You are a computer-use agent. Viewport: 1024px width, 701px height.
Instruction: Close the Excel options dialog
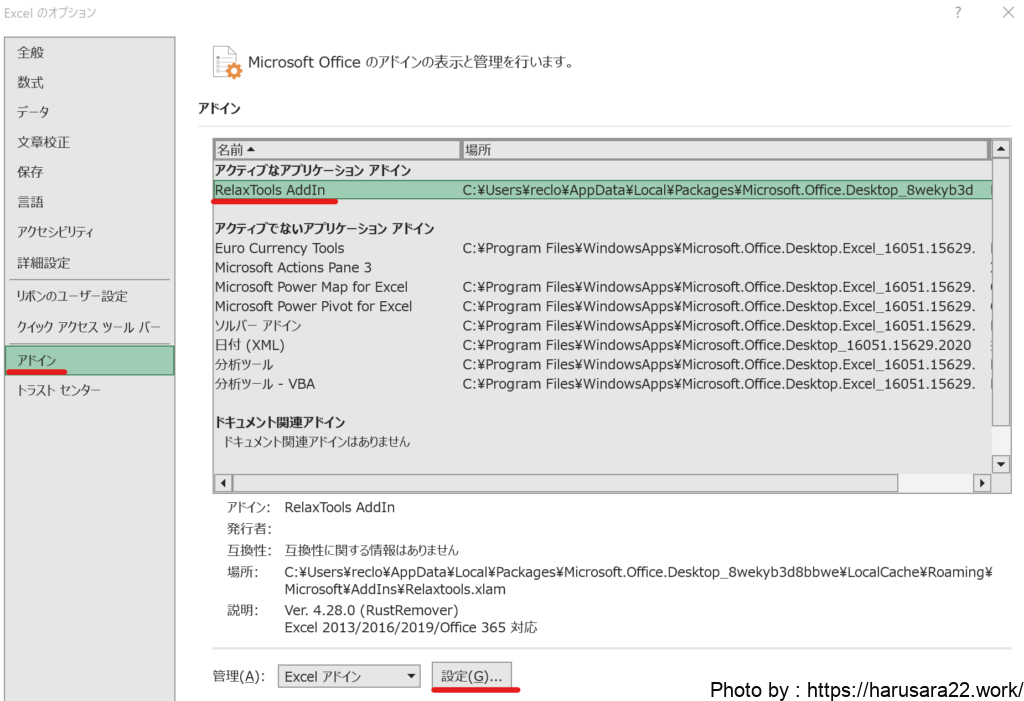pos(1007,13)
